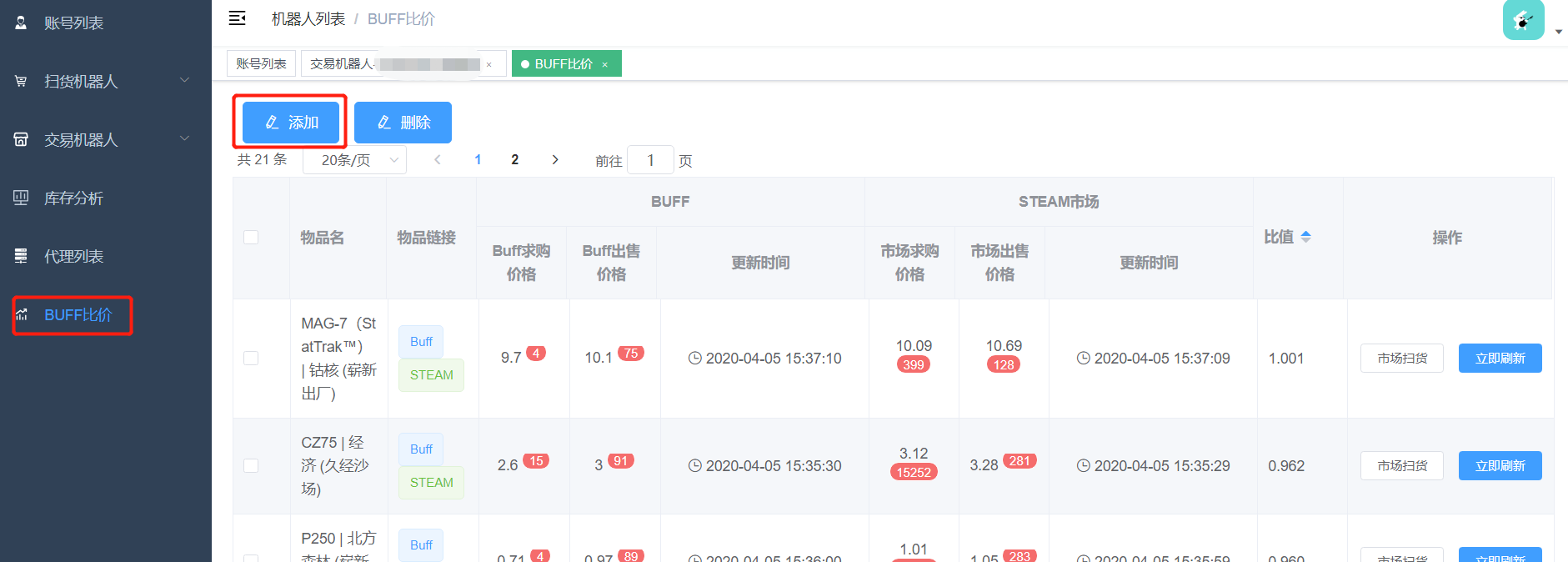This screenshot has width=1568, height=562.
Task: Click the 市场出售价格 column header
Action: pos(999,262)
